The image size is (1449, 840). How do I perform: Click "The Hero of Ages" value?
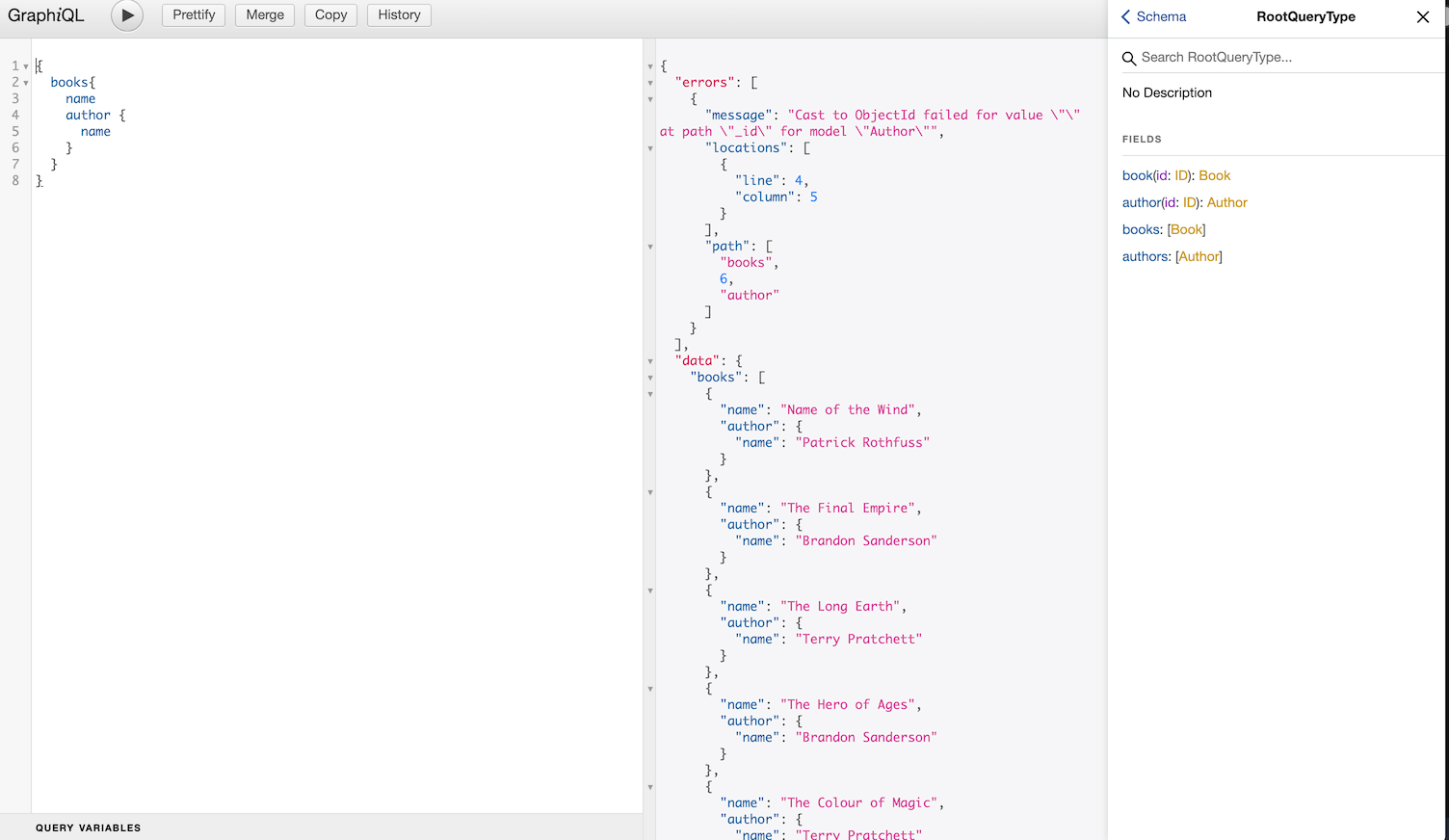pos(847,705)
